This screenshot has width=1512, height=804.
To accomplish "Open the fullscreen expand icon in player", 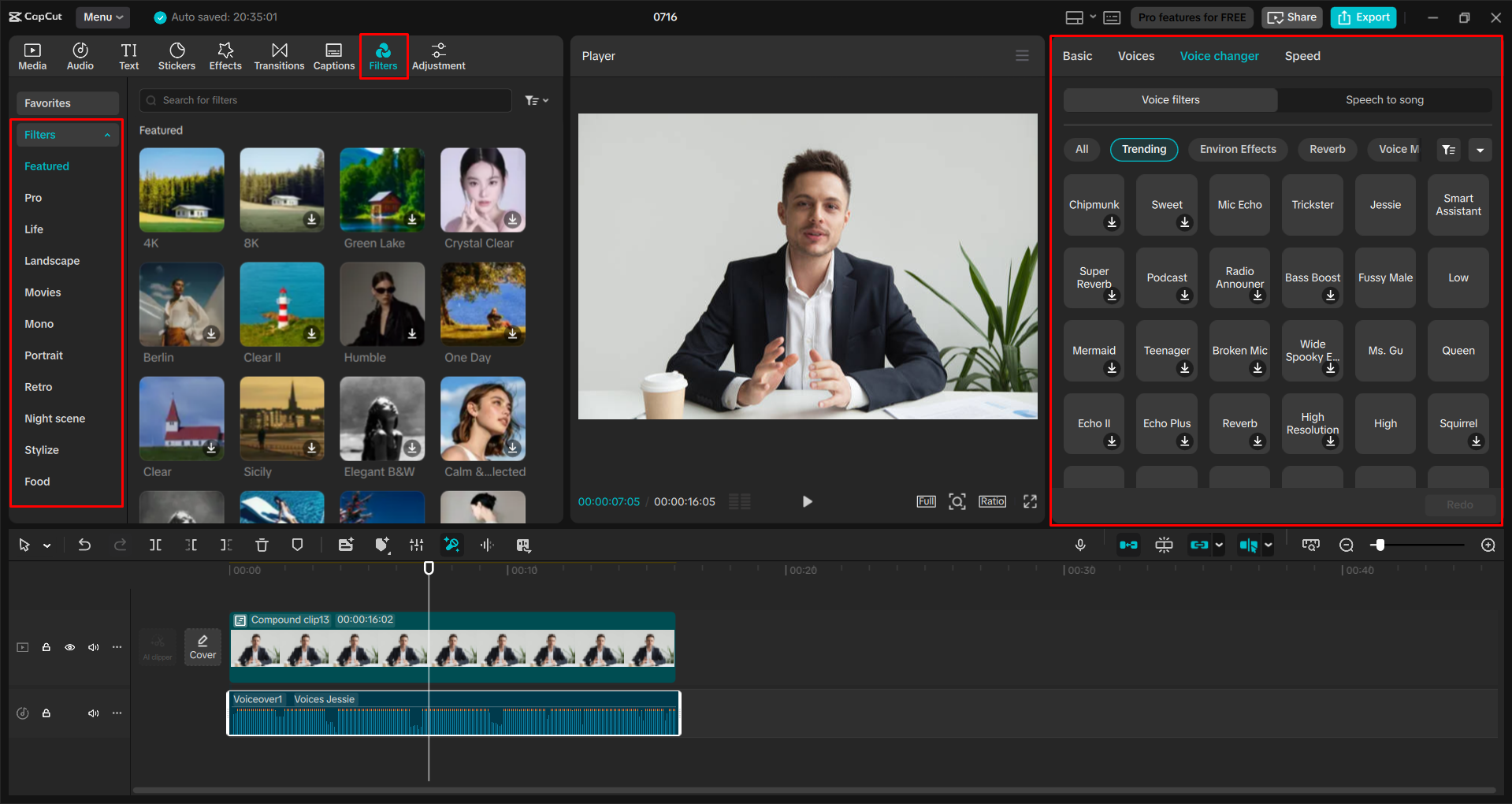I will 1030,501.
